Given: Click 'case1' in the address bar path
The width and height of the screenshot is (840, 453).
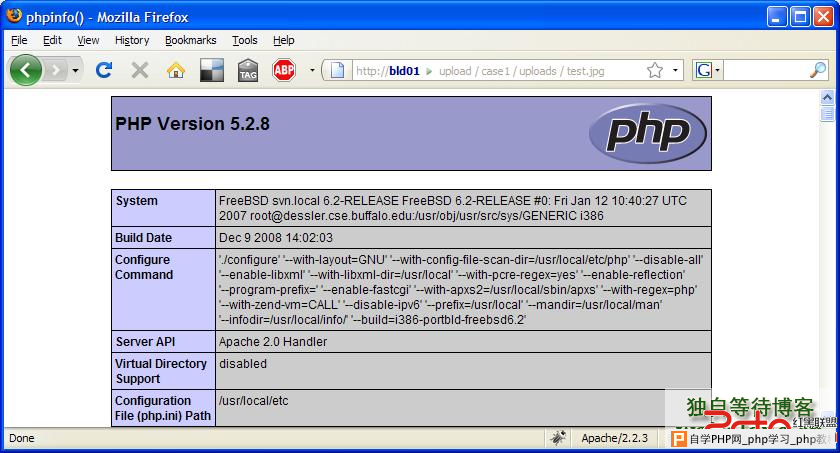Looking at the screenshot, I should pos(496,71).
